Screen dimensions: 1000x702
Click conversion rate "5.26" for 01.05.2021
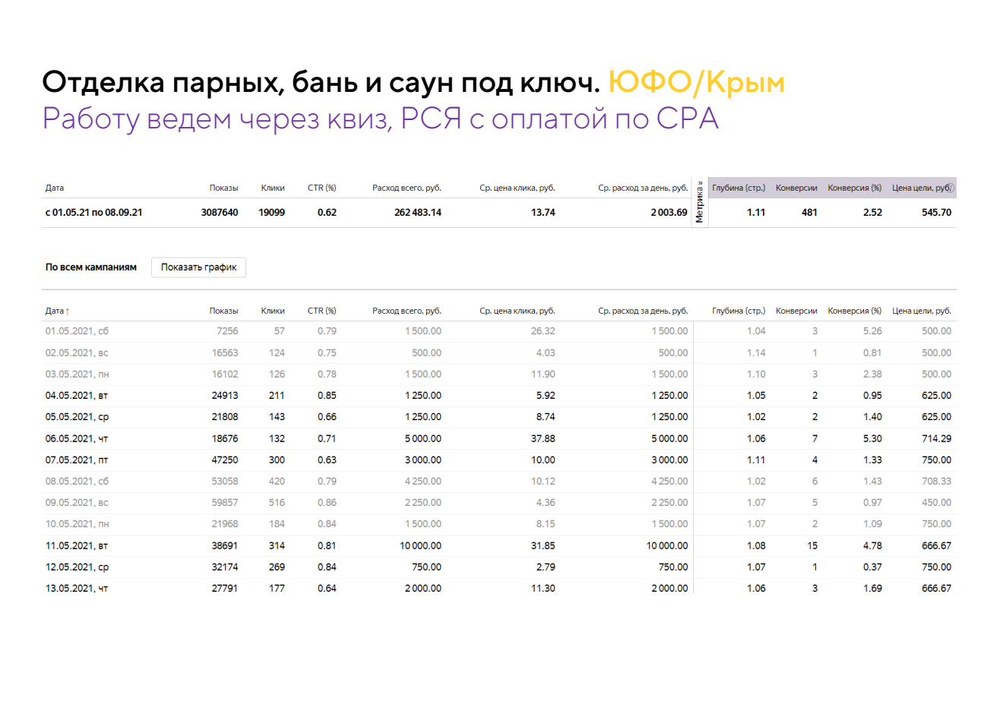point(872,331)
